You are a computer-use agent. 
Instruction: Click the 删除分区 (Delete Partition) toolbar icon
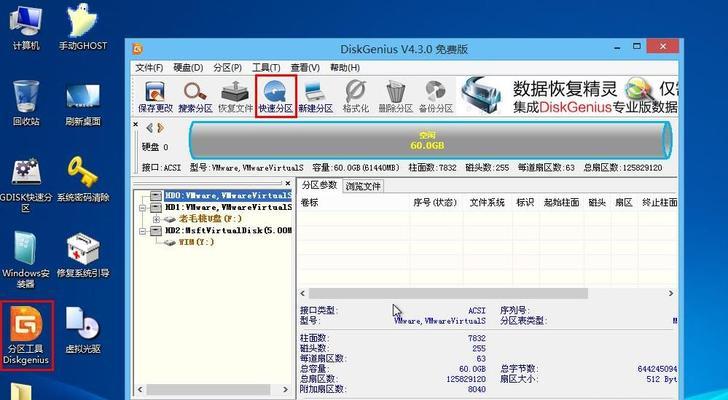[x=396, y=96]
